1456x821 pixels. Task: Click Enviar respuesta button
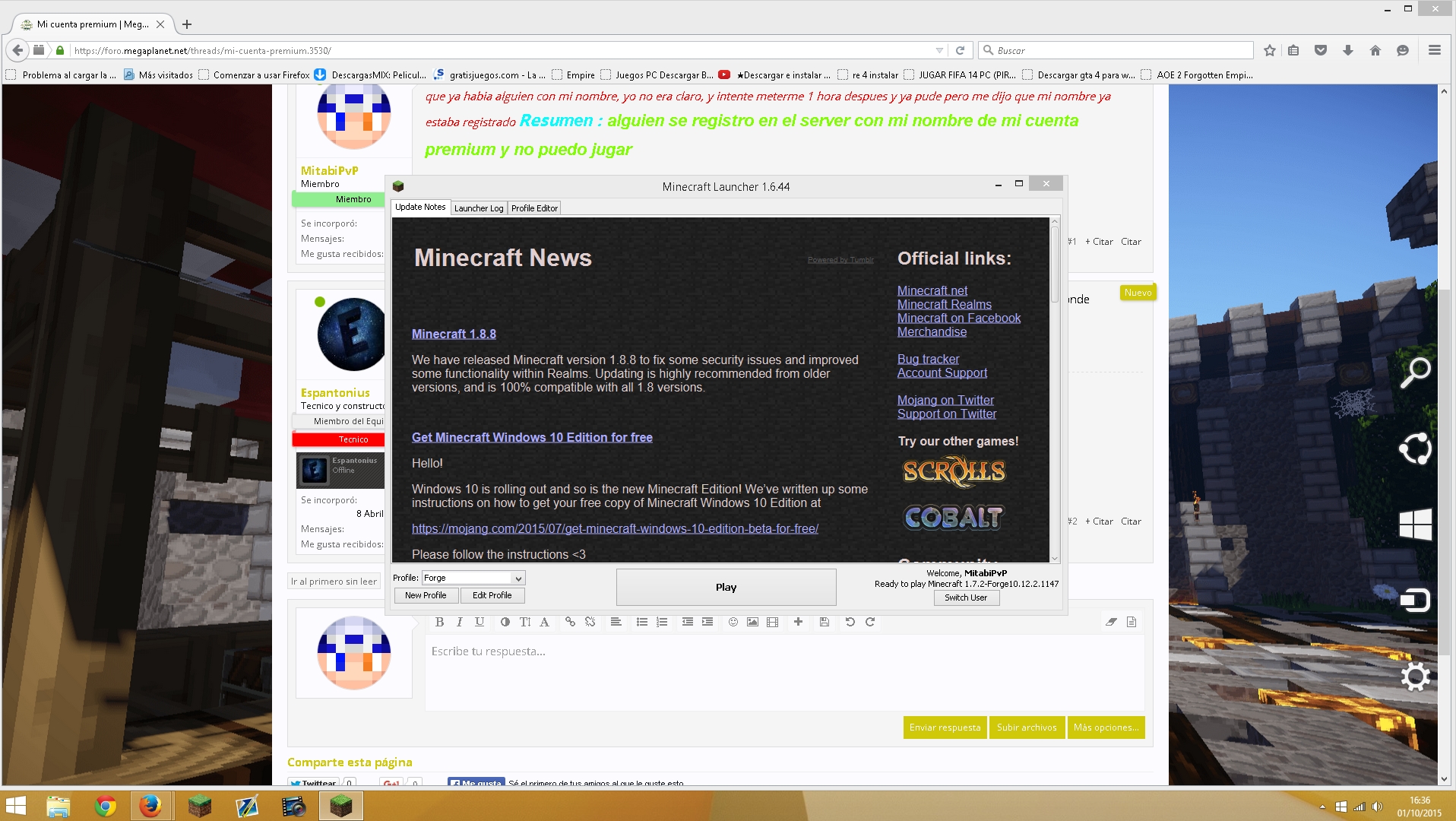(945, 727)
